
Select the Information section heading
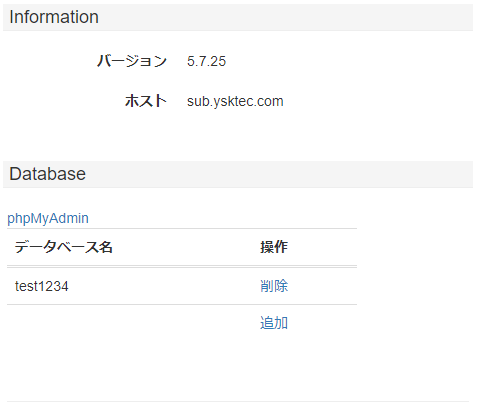point(54,17)
